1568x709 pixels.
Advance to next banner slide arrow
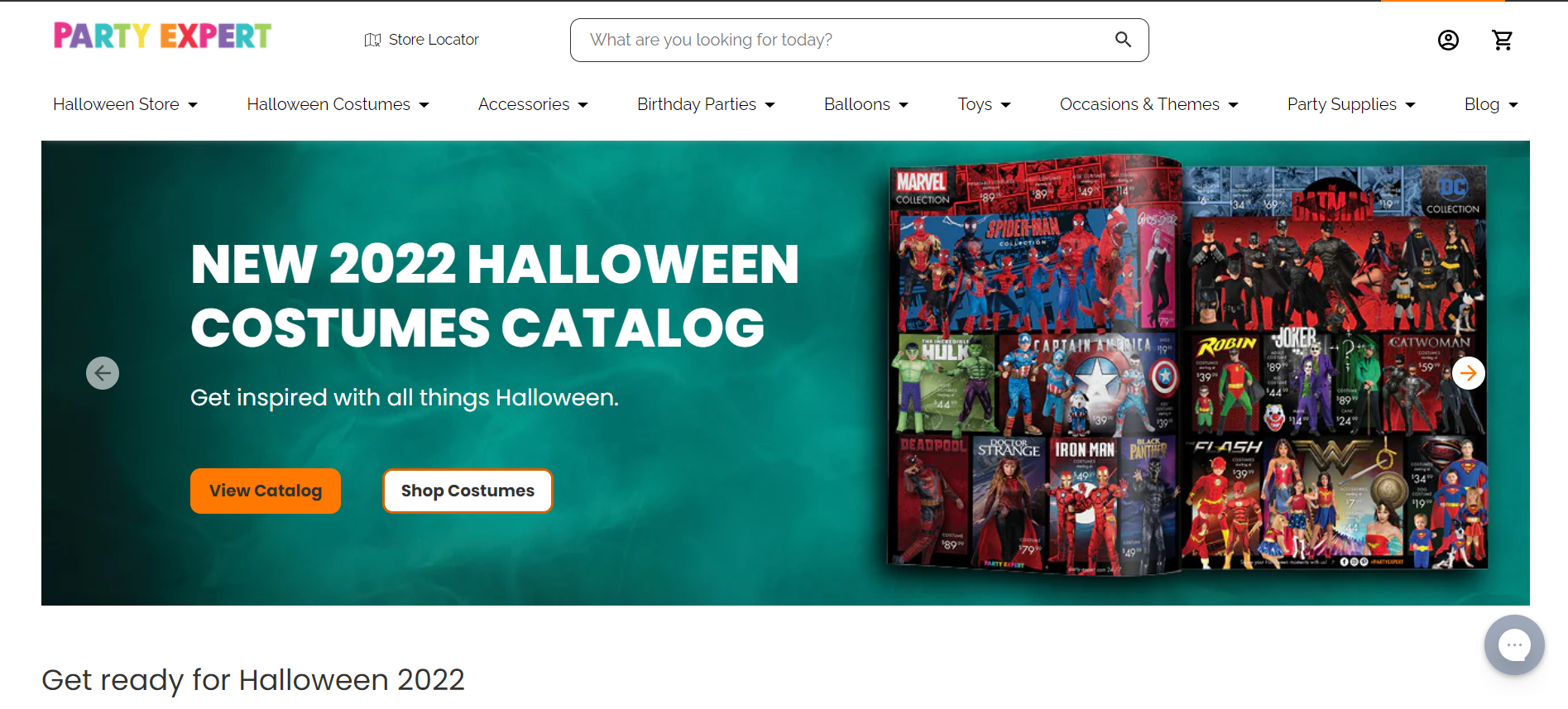pos(1469,373)
